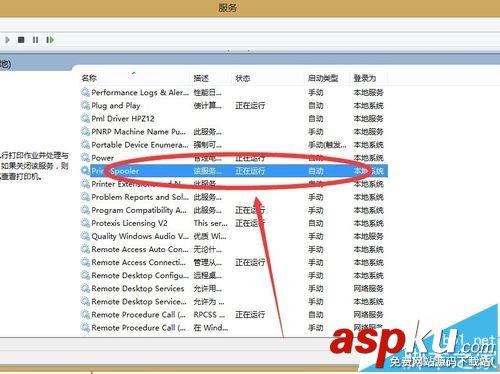This screenshot has width=500, height=374.
Task: Click Remote Desktop Services gear icon
Action: click(85, 288)
